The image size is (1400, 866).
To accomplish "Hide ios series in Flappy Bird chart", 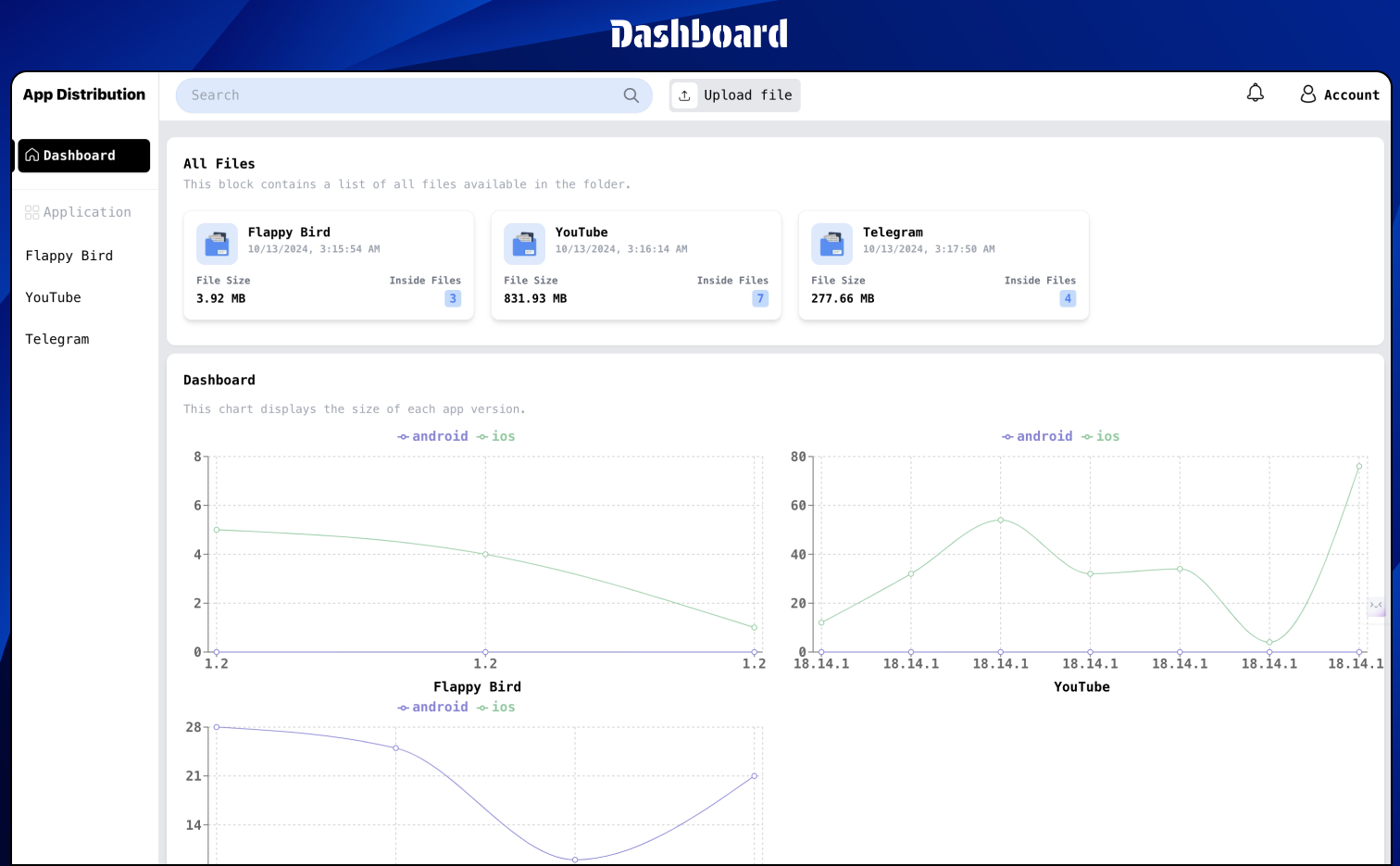I will tap(495, 436).
